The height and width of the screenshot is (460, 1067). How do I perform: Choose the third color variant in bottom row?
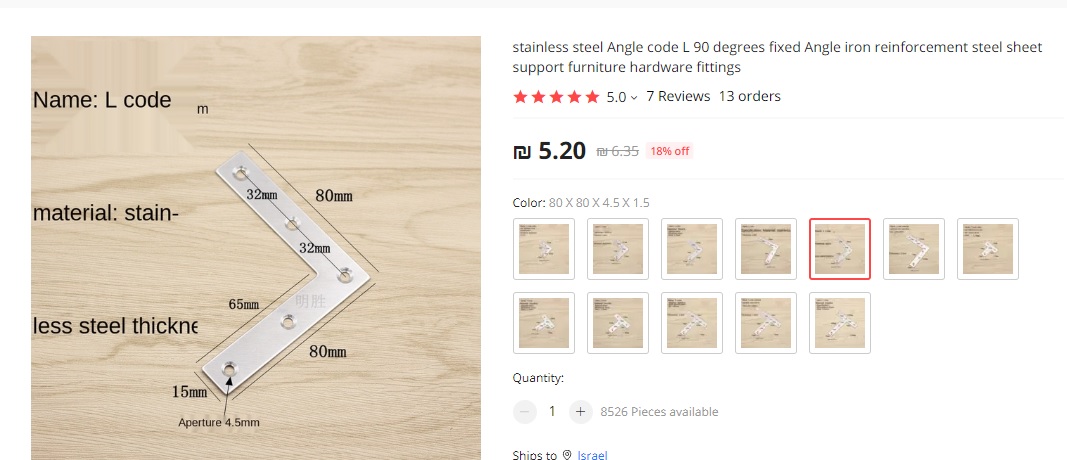click(692, 323)
